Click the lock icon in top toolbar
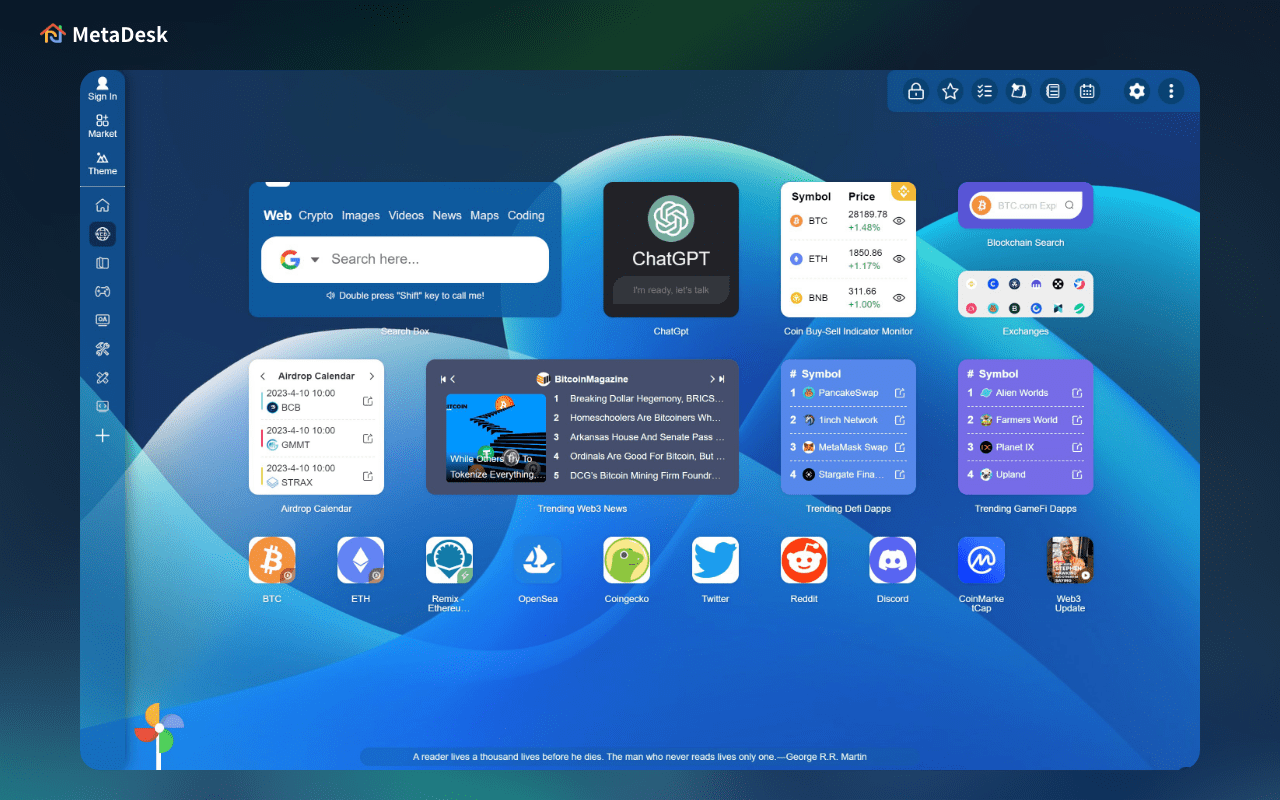1280x800 pixels. pos(915,91)
